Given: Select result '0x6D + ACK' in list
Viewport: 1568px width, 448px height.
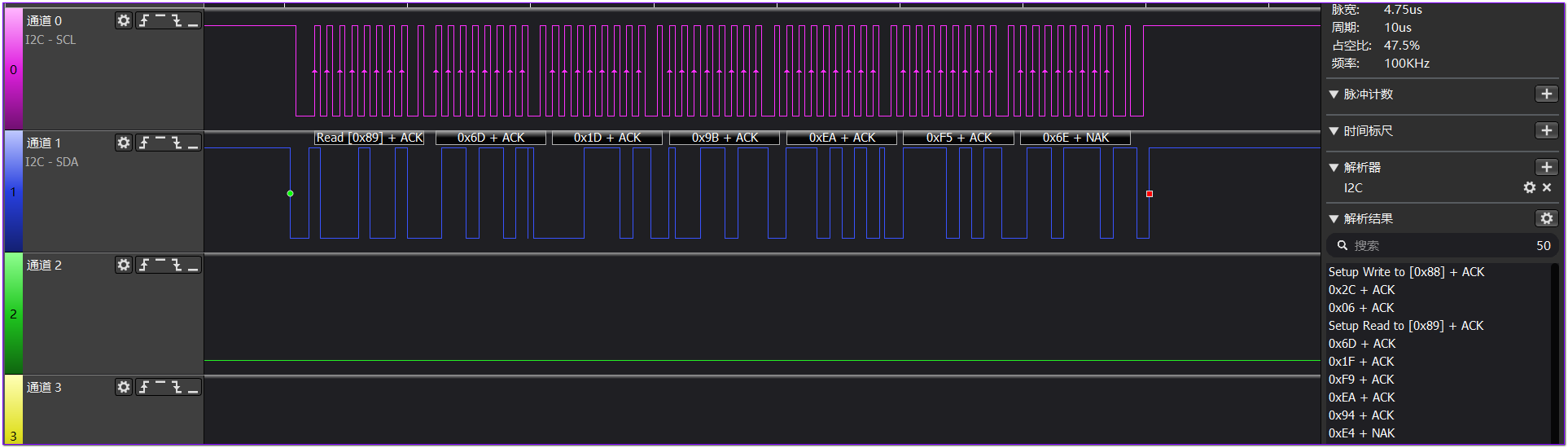Looking at the screenshot, I should 1361,344.
